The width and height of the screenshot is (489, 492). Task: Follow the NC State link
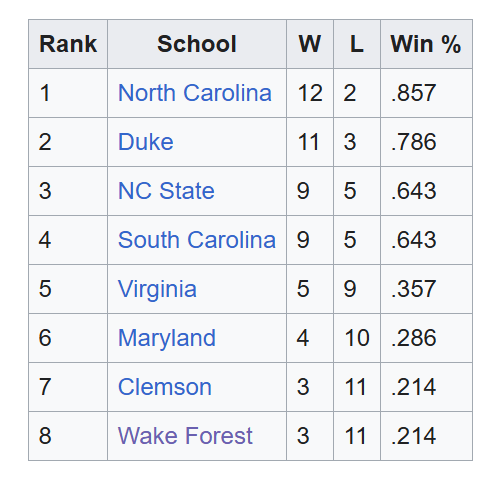(166, 191)
